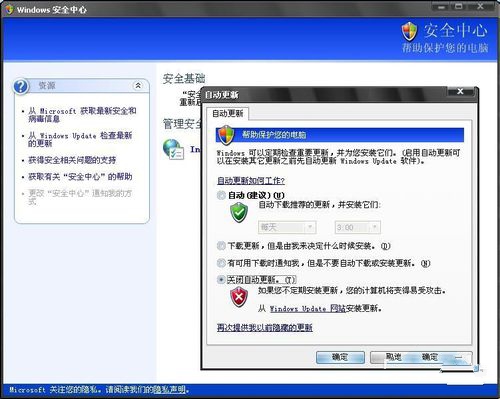The height and width of the screenshot is (399, 500).
Task: Switch to the 自动更新 tab
Action: pyautogui.click(x=228, y=114)
